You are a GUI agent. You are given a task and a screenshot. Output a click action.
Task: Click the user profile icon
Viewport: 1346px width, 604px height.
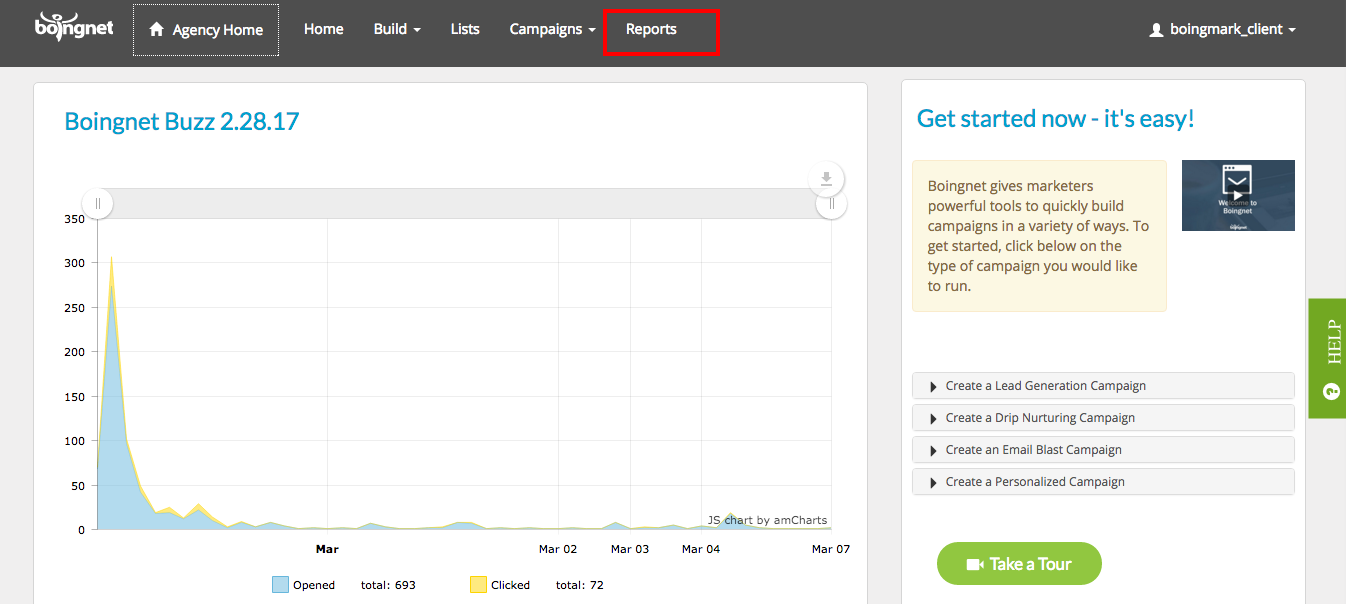point(1157,30)
